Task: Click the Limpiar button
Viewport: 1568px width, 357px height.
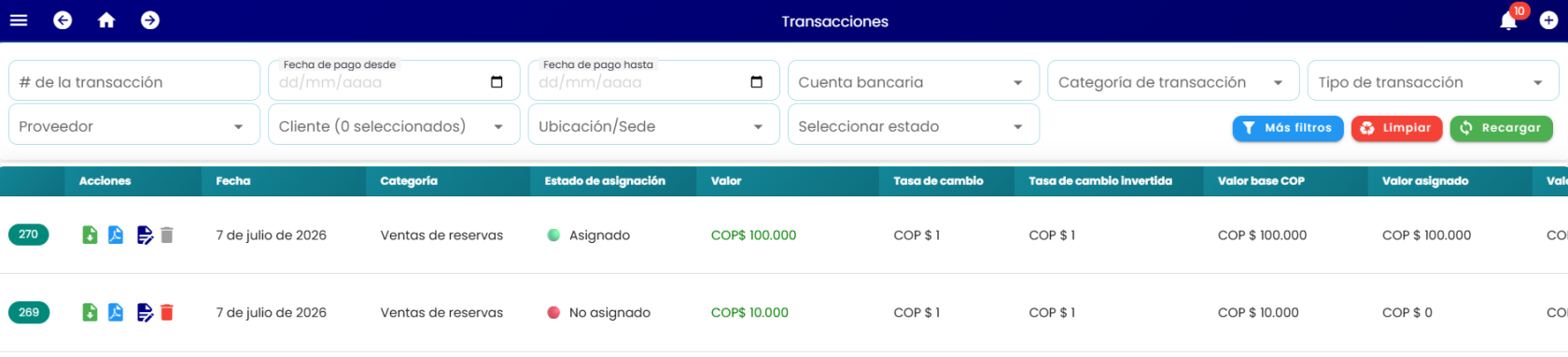Action: [1397, 128]
